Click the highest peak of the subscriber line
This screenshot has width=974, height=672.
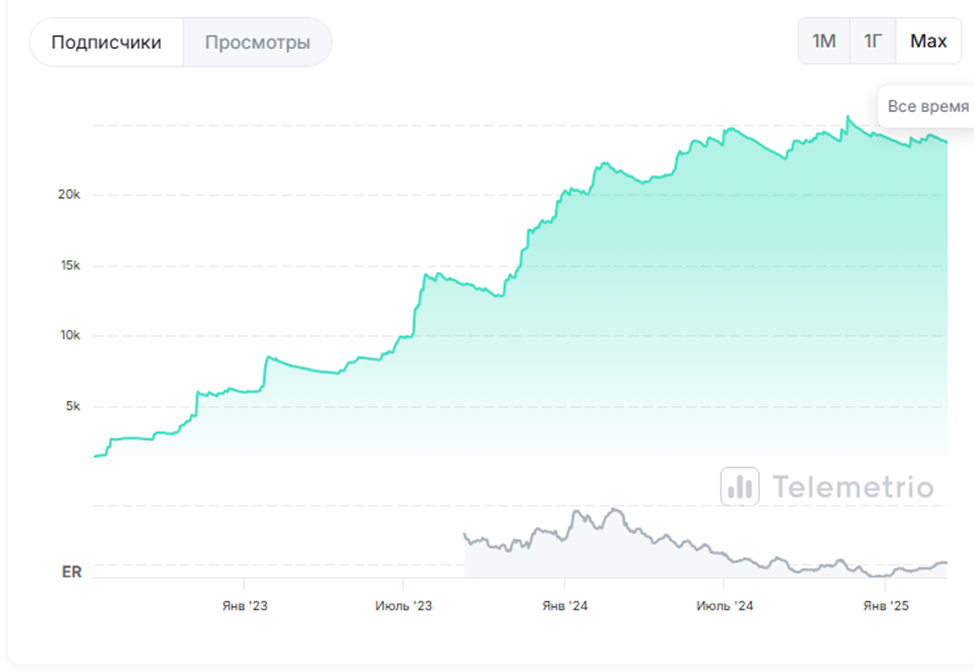click(x=847, y=116)
